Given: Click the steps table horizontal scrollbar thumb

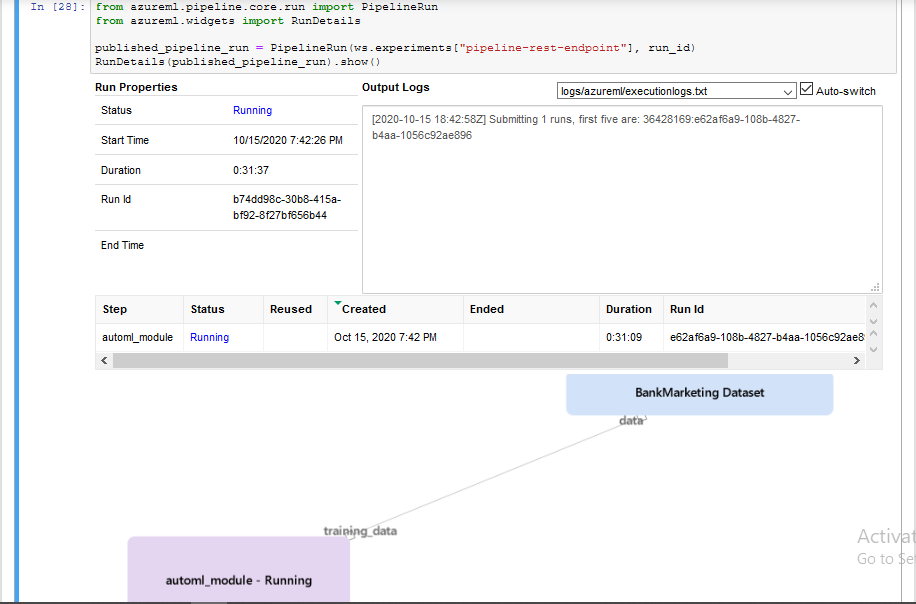Looking at the screenshot, I should point(420,360).
